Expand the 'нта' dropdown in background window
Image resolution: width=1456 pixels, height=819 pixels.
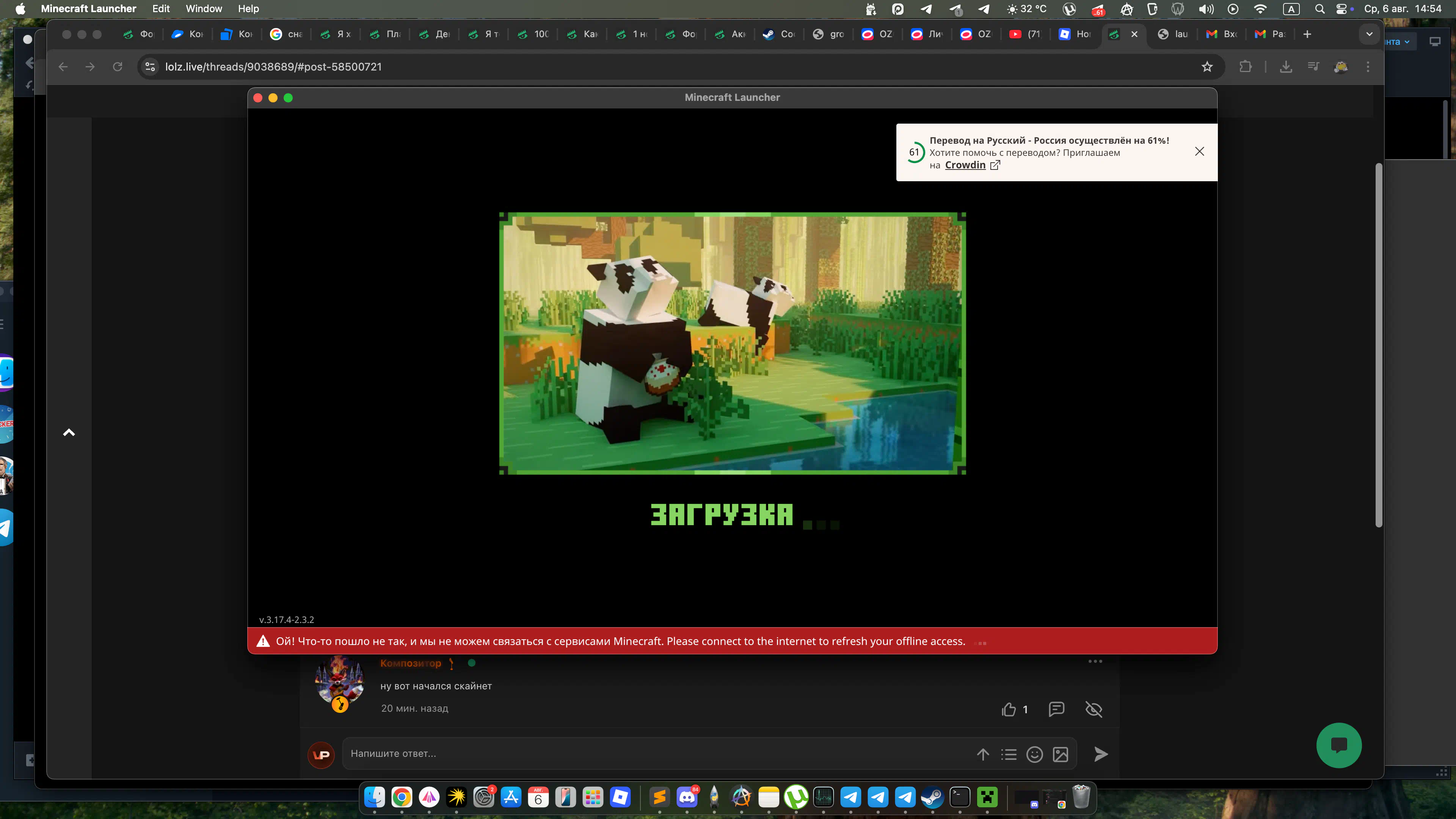[1398, 42]
